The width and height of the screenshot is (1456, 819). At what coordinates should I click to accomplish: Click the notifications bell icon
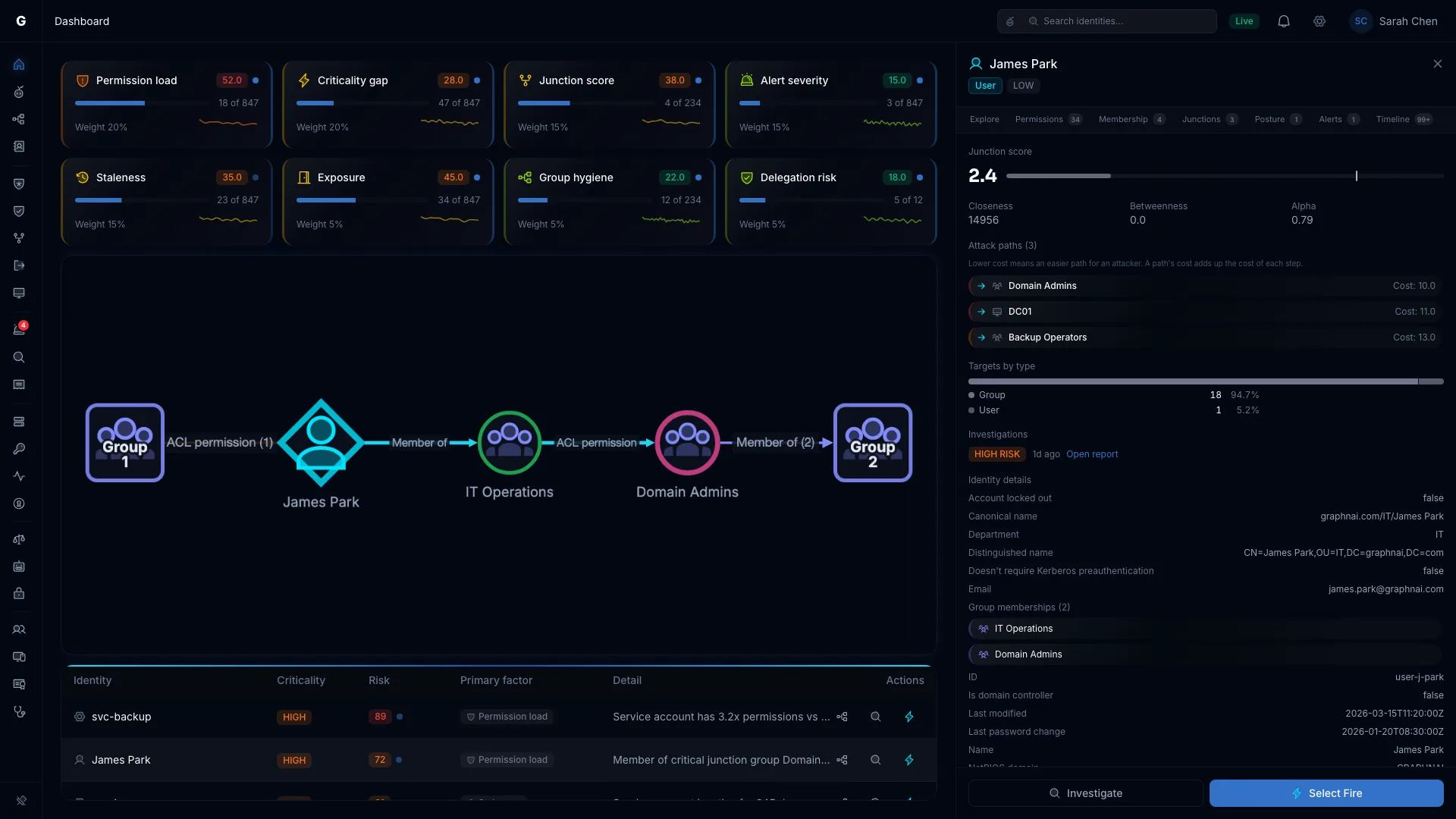pos(1284,21)
